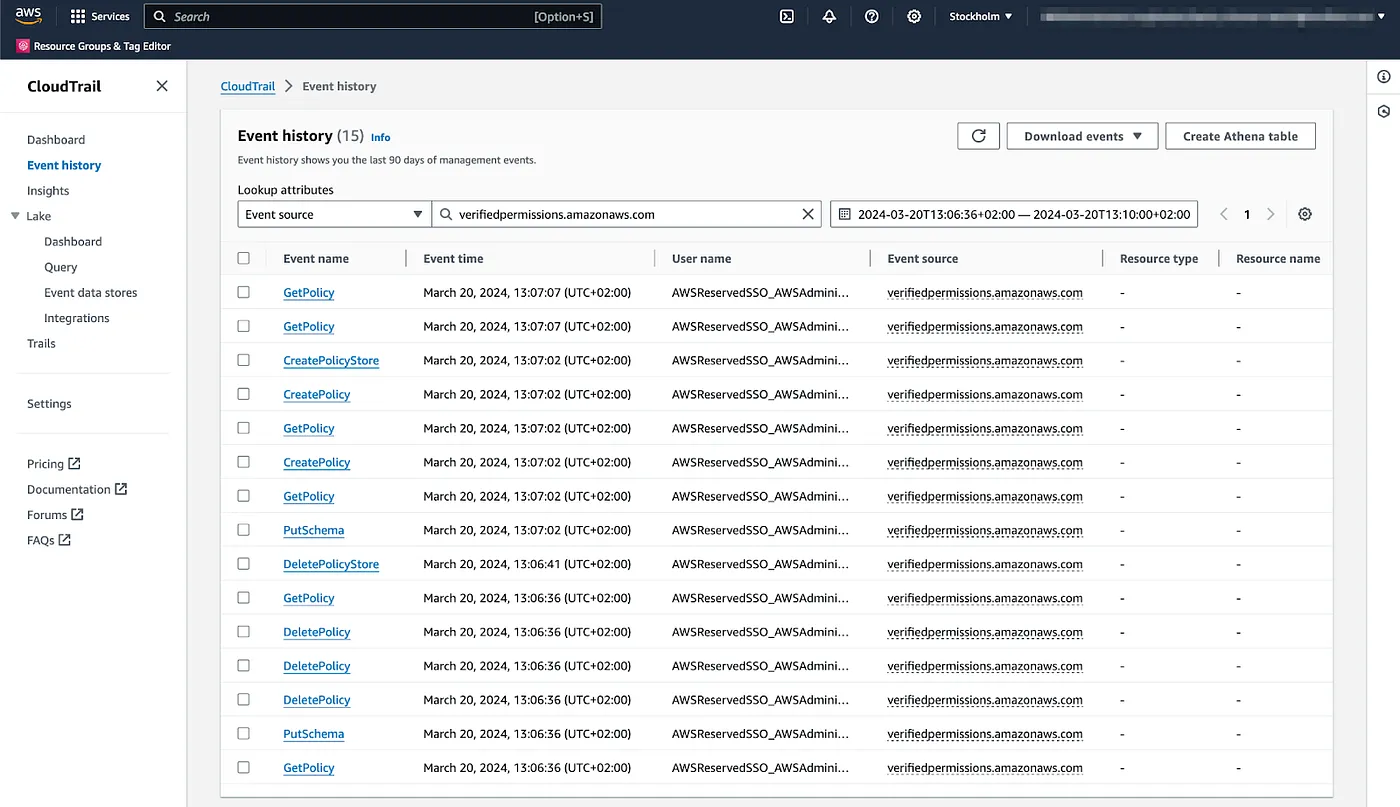Viewport: 1400px width, 807px height.
Task: Check the last GetPolicy row checkbox
Action: pyautogui.click(x=244, y=768)
